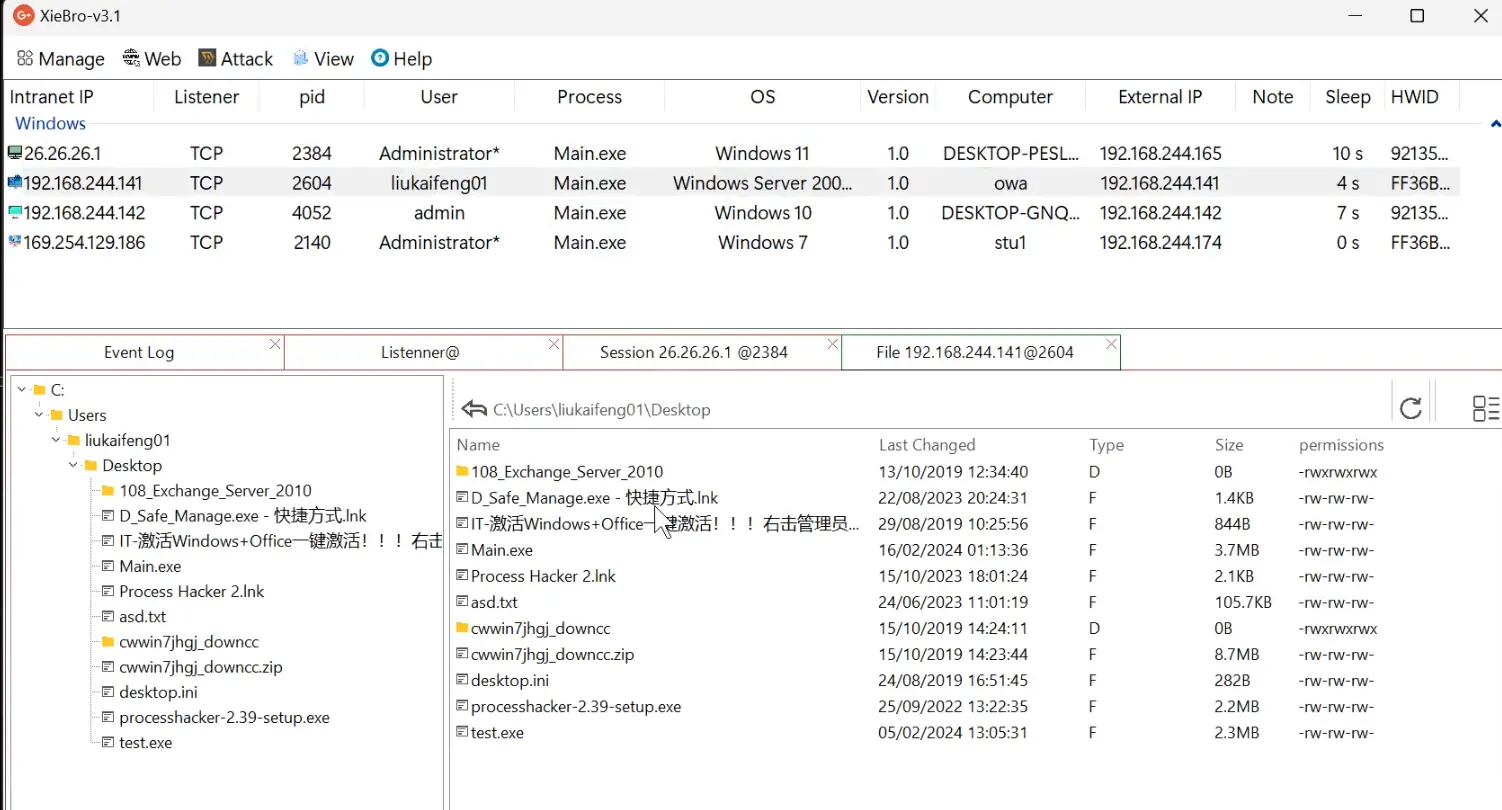Close the Listenner@ tab
Viewport: 1502px width, 810px height.
click(554, 344)
